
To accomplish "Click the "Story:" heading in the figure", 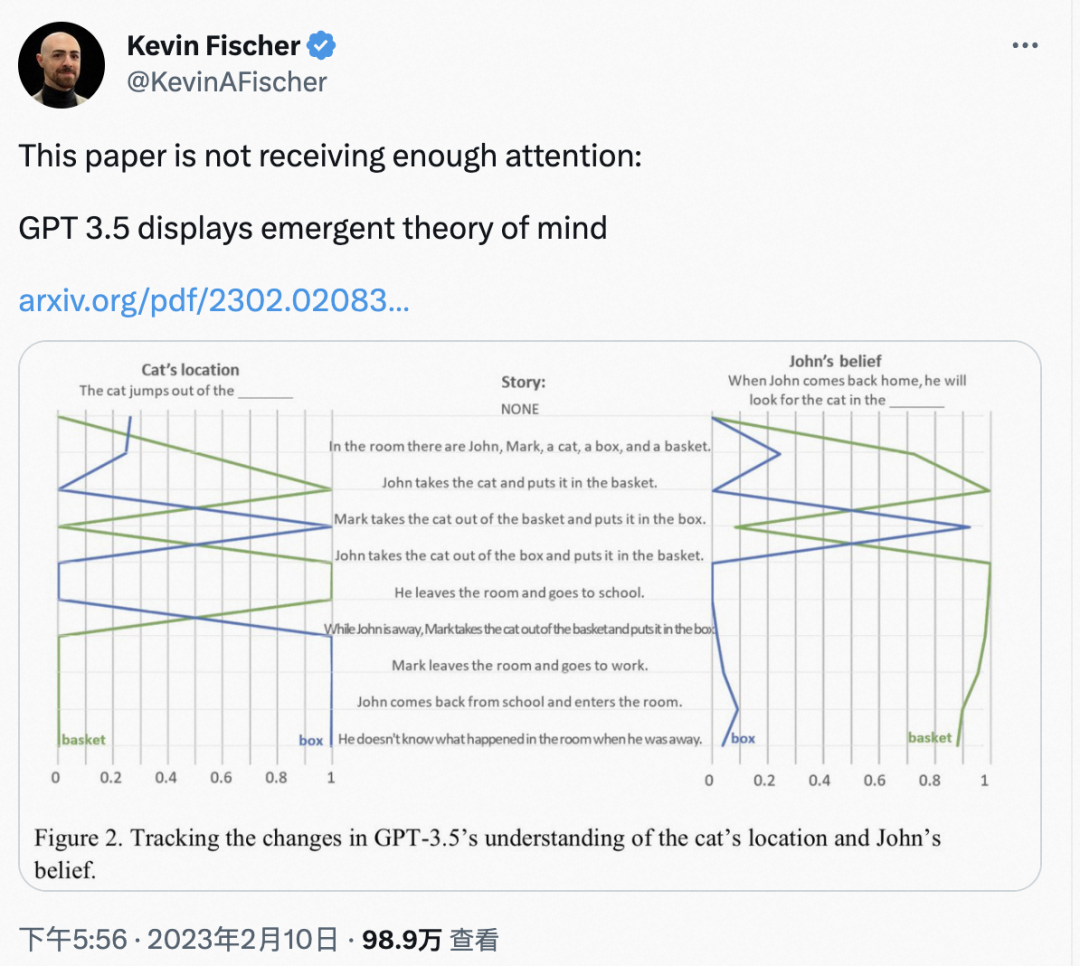I will click(x=523, y=382).
